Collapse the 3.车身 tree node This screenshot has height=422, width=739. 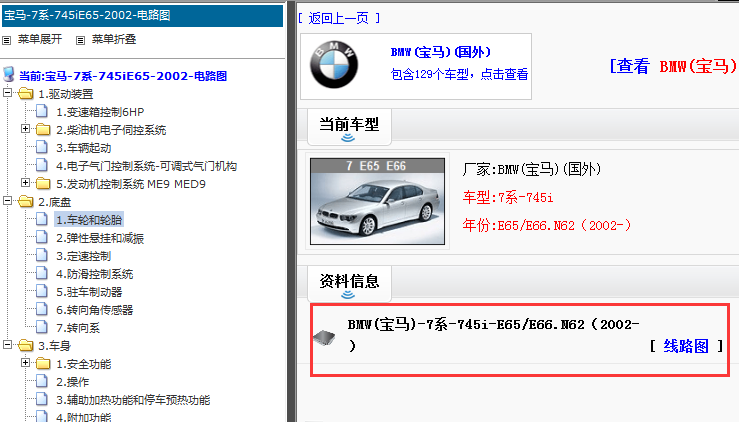pos(8,345)
